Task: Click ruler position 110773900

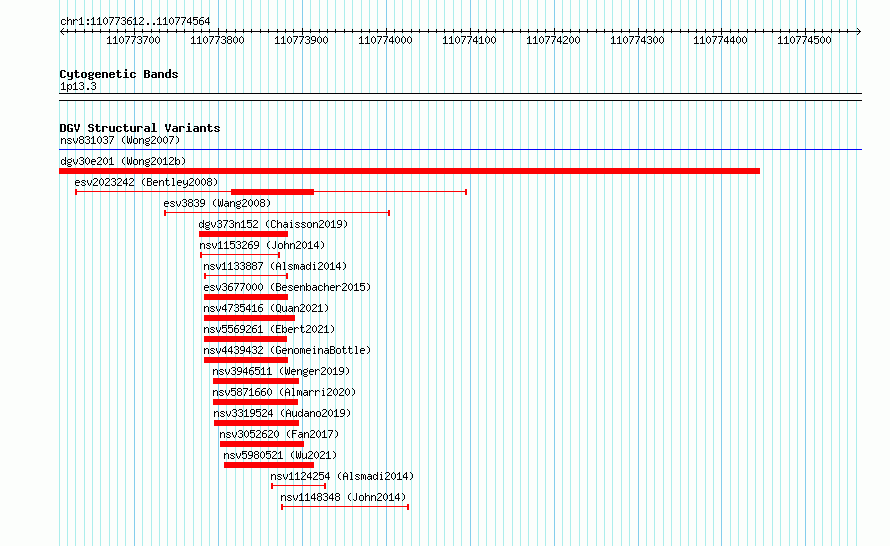Action: click(301, 40)
